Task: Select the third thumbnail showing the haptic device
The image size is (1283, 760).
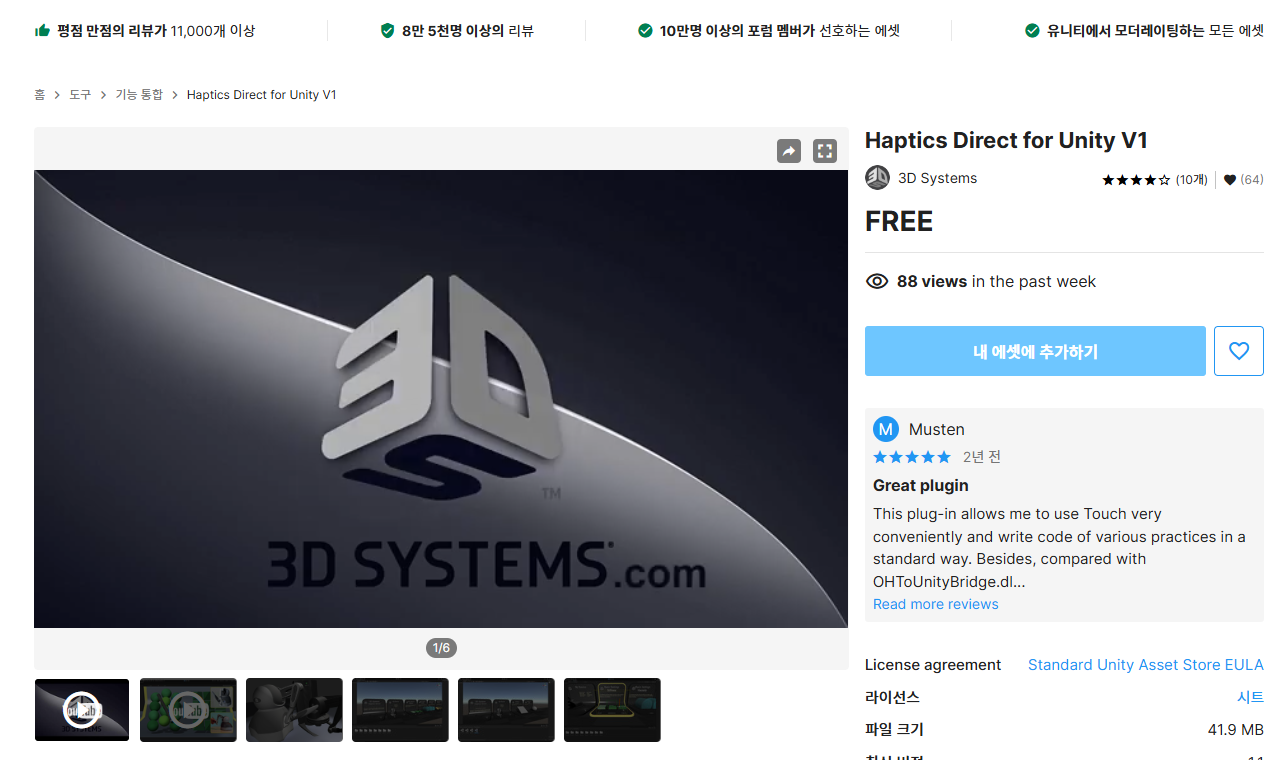Action: click(294, 710)
